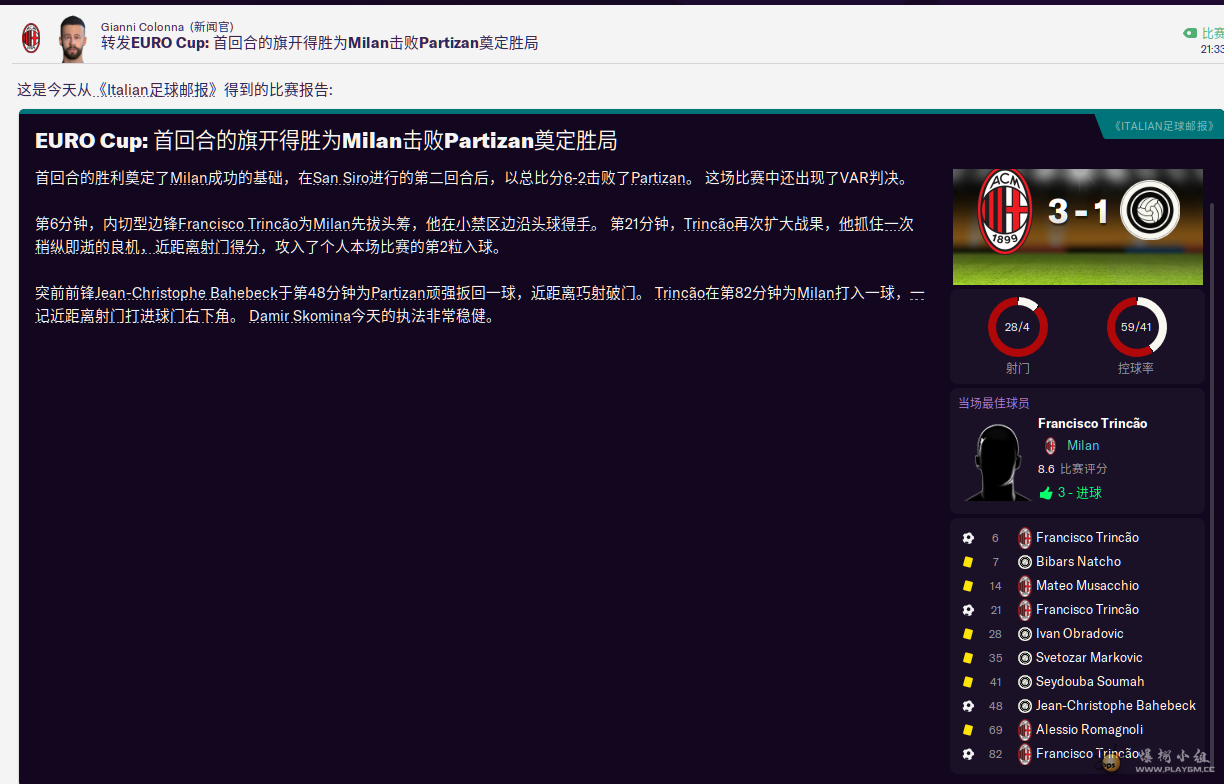1224x784 pixels.
Task: Click the shots 28/4 ring chart
Action: coord(1017,327)
